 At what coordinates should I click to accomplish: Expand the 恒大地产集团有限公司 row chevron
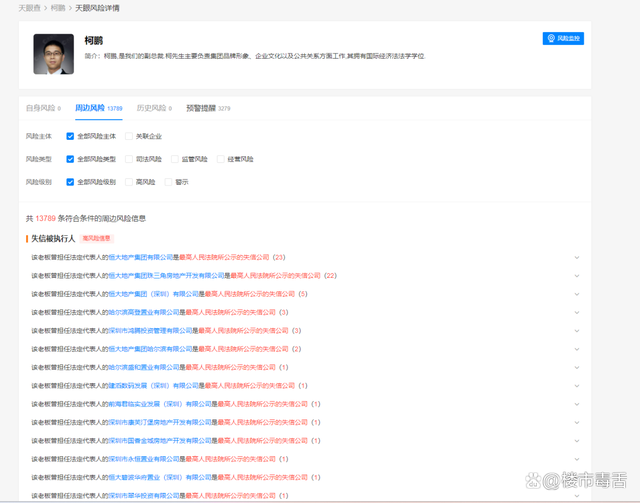tap(577, 257)
